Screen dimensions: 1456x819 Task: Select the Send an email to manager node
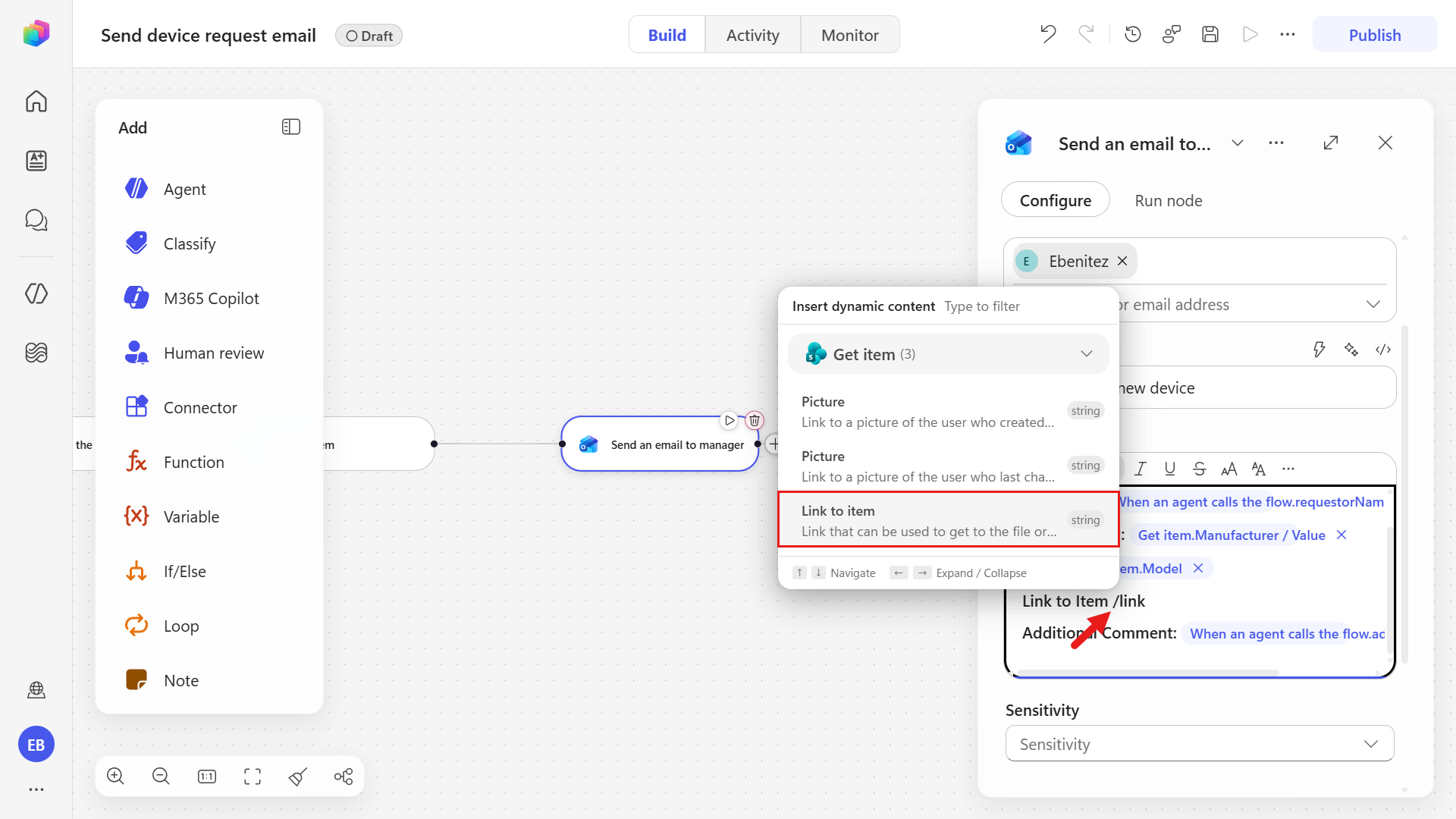660,444
